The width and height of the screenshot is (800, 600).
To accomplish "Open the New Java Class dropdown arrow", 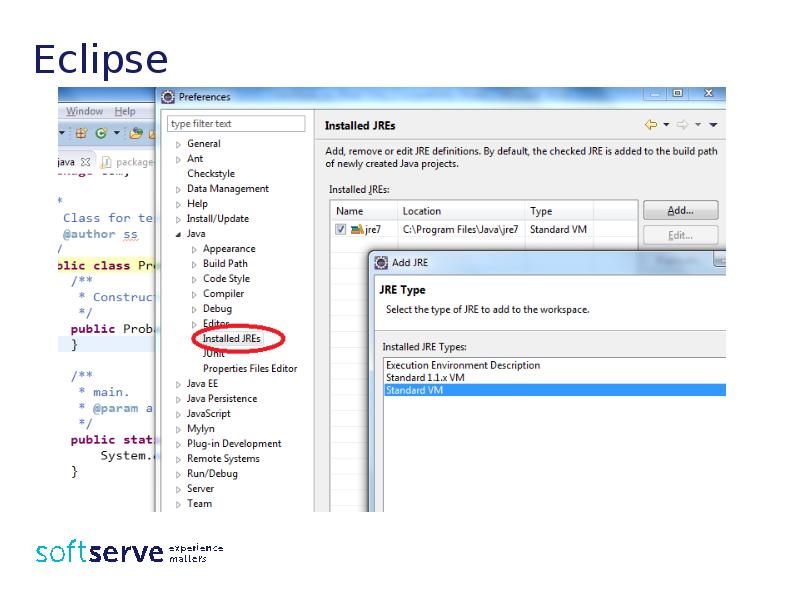I will [116, 133].
